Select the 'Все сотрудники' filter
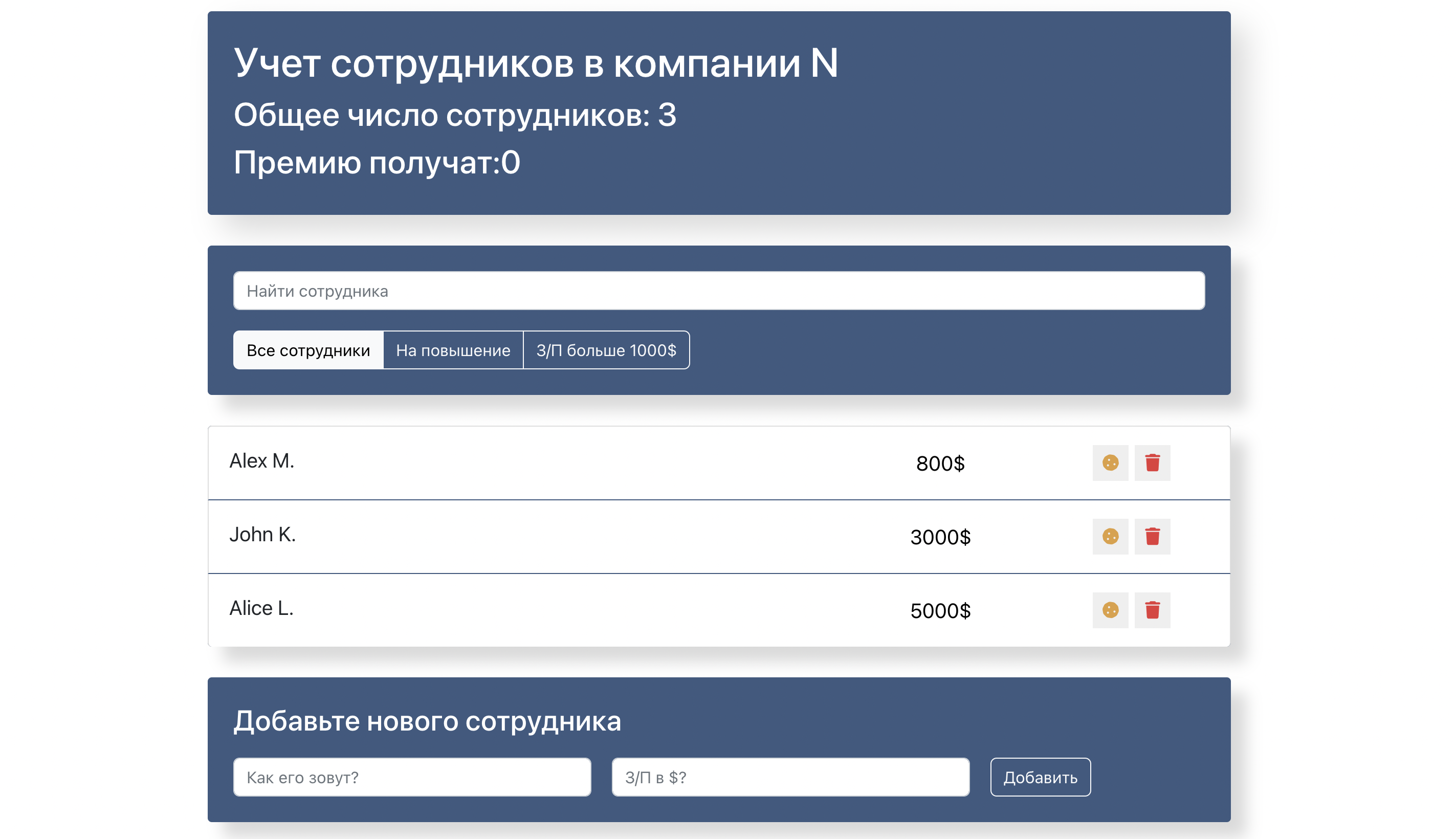 tap(308, 350)
